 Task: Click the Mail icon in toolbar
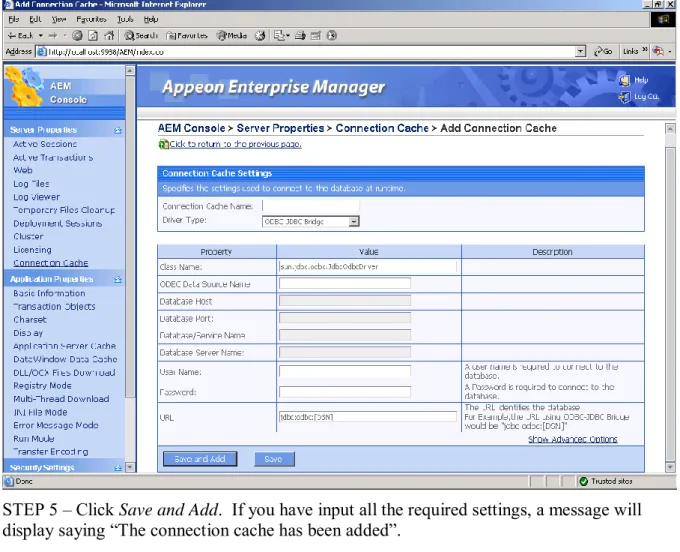pos(281,36)
